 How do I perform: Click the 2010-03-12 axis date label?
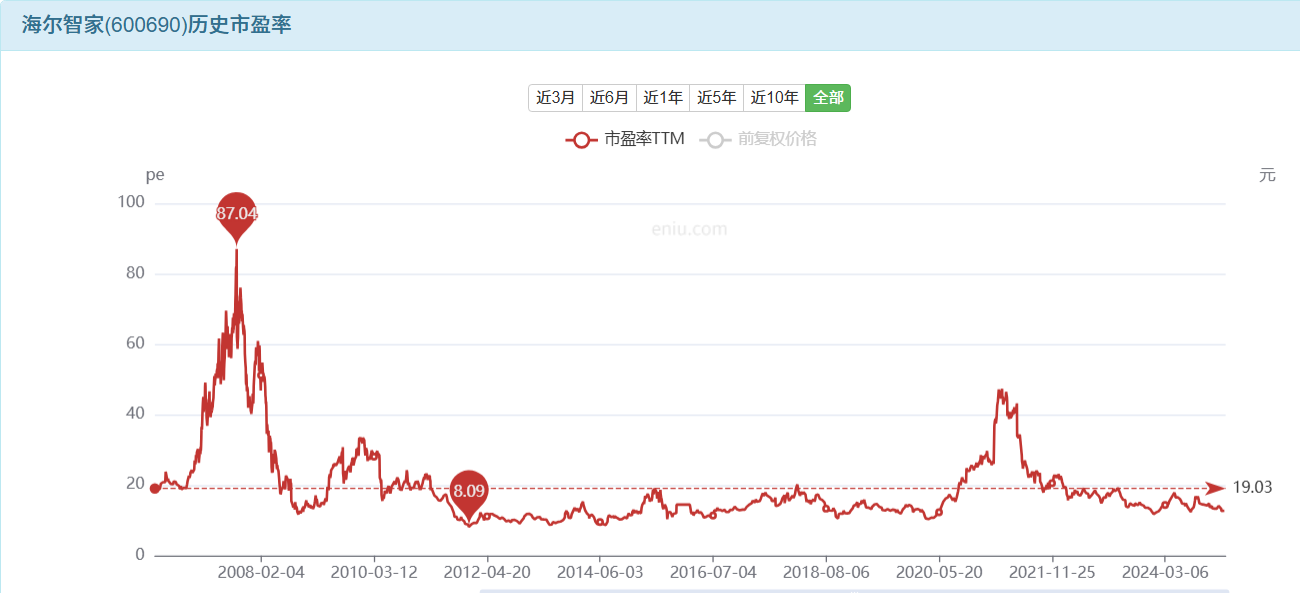pos(374,573)
